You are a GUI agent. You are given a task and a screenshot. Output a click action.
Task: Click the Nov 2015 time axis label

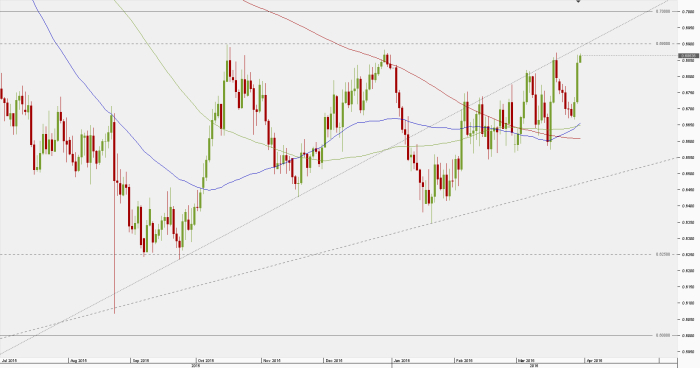pos(271,360)
